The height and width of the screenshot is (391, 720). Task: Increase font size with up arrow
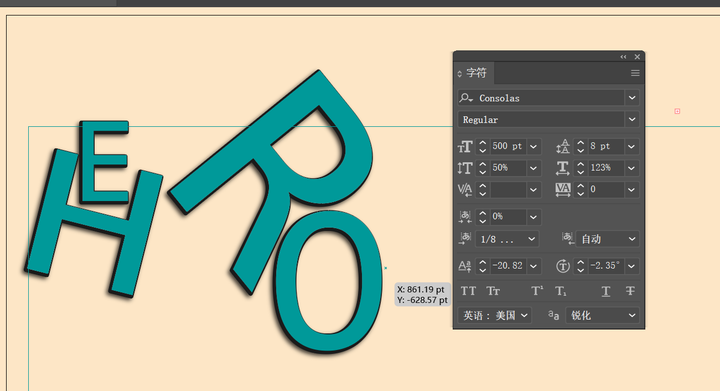(482, 143)
